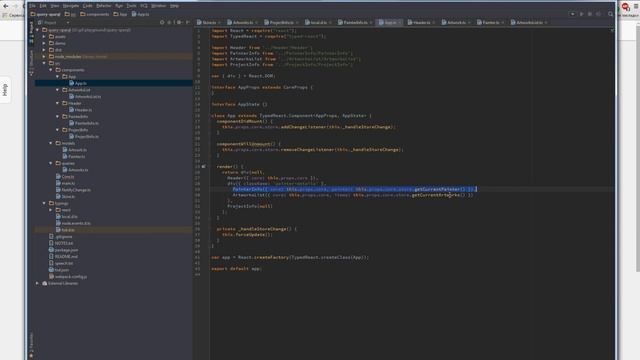Switch to the Painter.ts editor tab
Screen dimensions: 640x360
[x=491, y=22]
